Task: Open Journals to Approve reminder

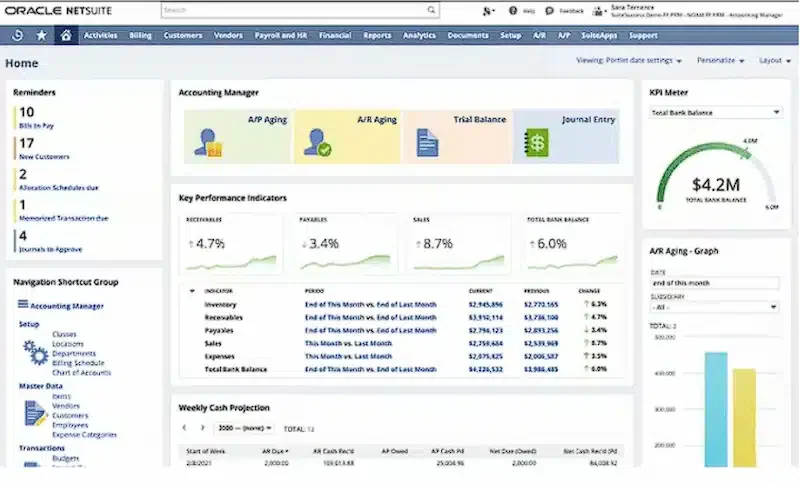Action: click(51, 249)
